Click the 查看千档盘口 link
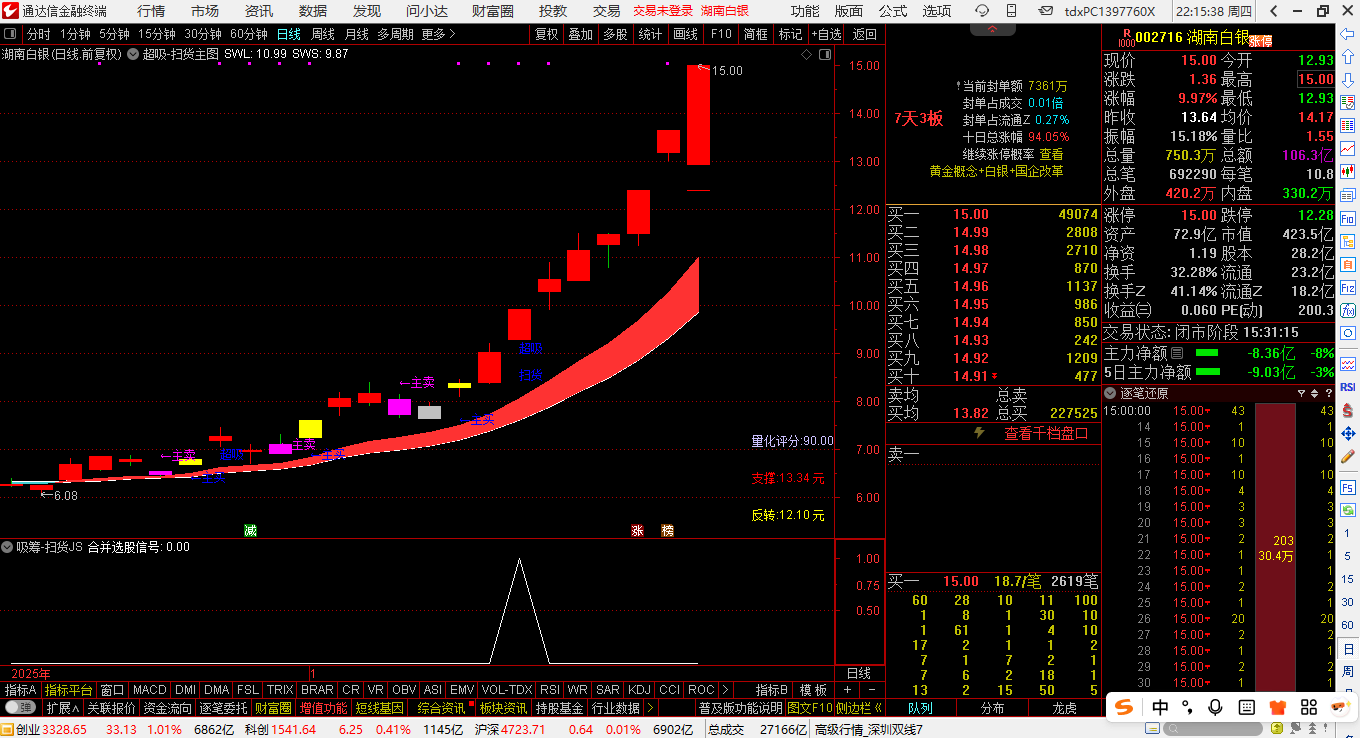The image size is (1360, 738). pos(1046,433)
